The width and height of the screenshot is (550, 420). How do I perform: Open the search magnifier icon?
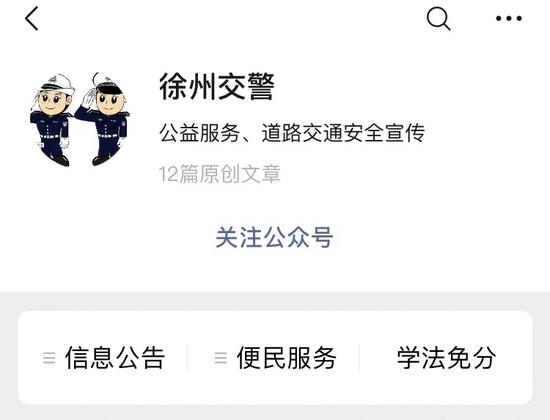coord(438,19)
